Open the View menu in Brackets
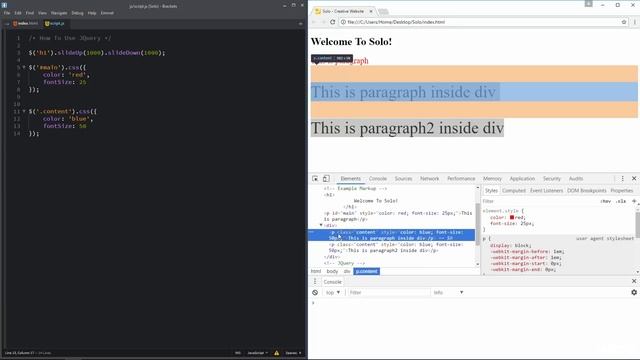Image resolution: width=640 pixels, height=360 pixels. 42,13
